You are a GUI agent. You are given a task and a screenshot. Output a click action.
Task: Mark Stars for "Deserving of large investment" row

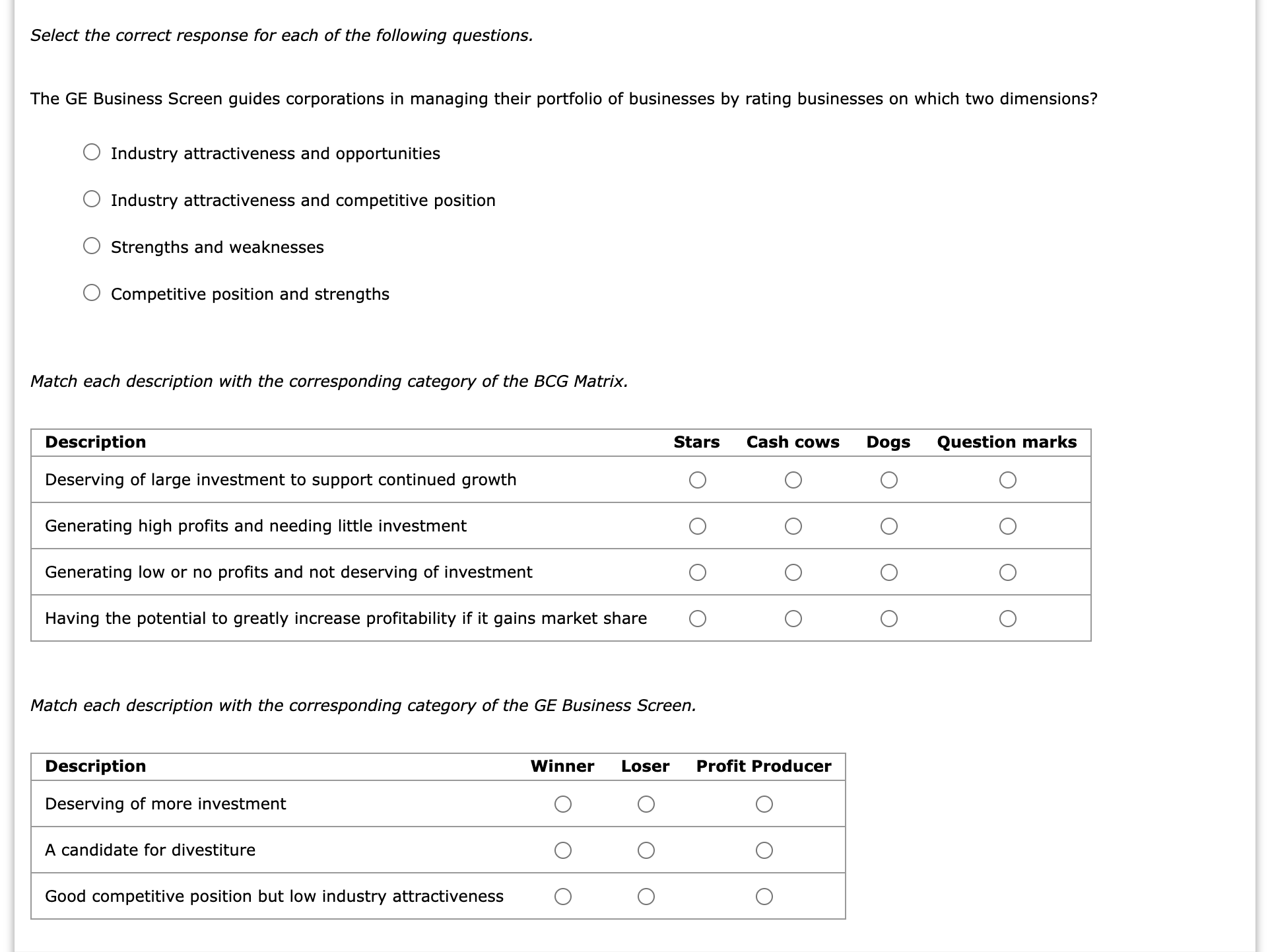[x=698, y=481]
